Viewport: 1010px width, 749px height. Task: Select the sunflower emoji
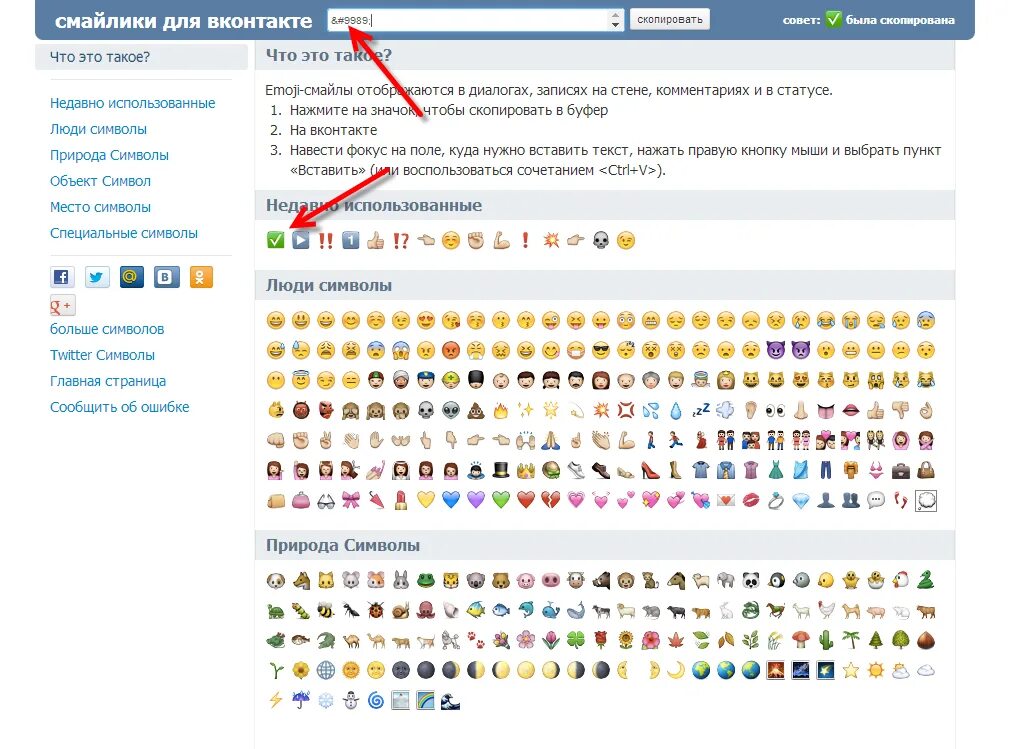coord(625,640)
